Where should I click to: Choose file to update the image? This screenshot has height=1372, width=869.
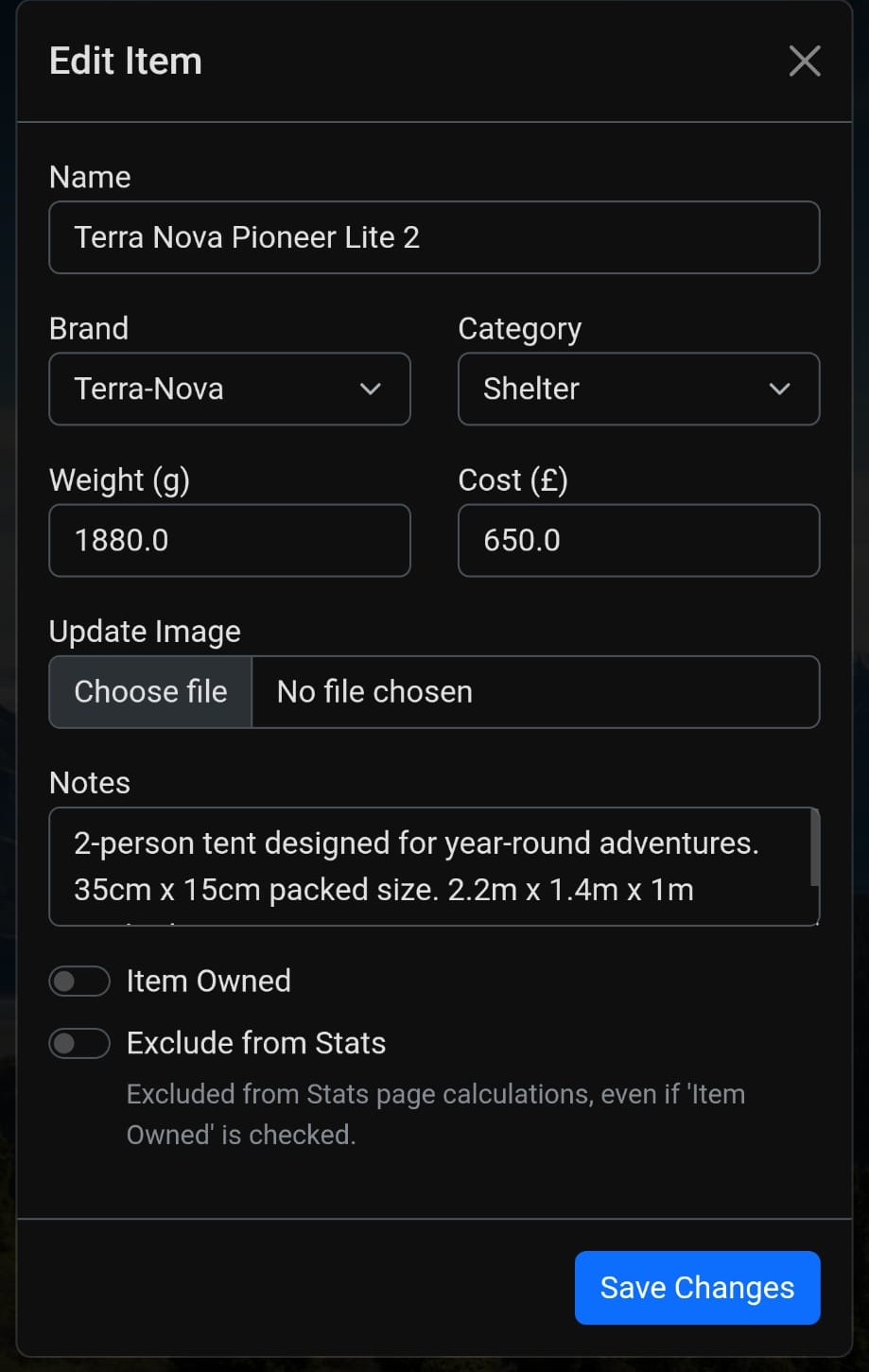pyautogui.click(x=149, y=691)
